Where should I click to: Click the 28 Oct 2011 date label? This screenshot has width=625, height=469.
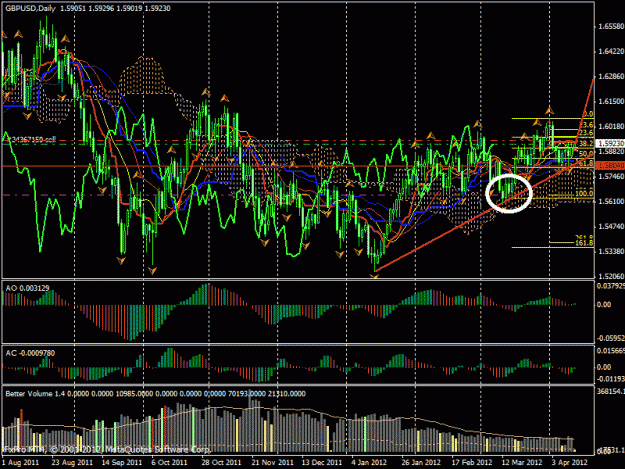click(x=221, y=463)
